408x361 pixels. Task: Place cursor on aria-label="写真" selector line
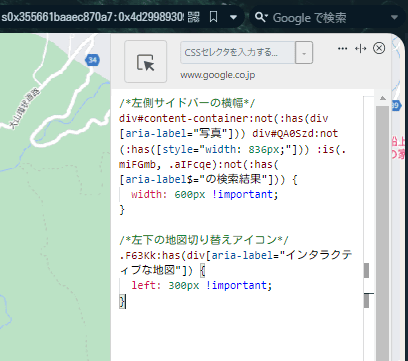(x=228, y=134)
